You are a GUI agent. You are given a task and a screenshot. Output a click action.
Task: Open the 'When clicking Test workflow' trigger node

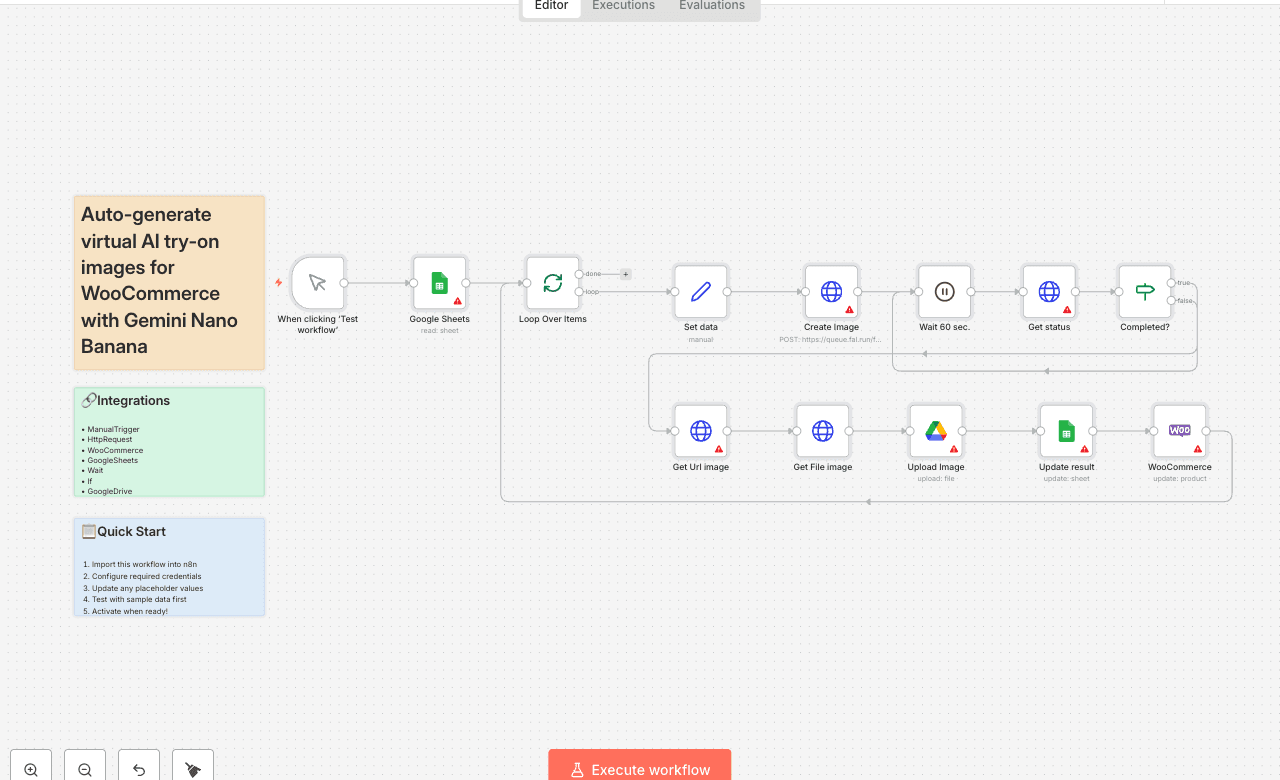(316, 282)
